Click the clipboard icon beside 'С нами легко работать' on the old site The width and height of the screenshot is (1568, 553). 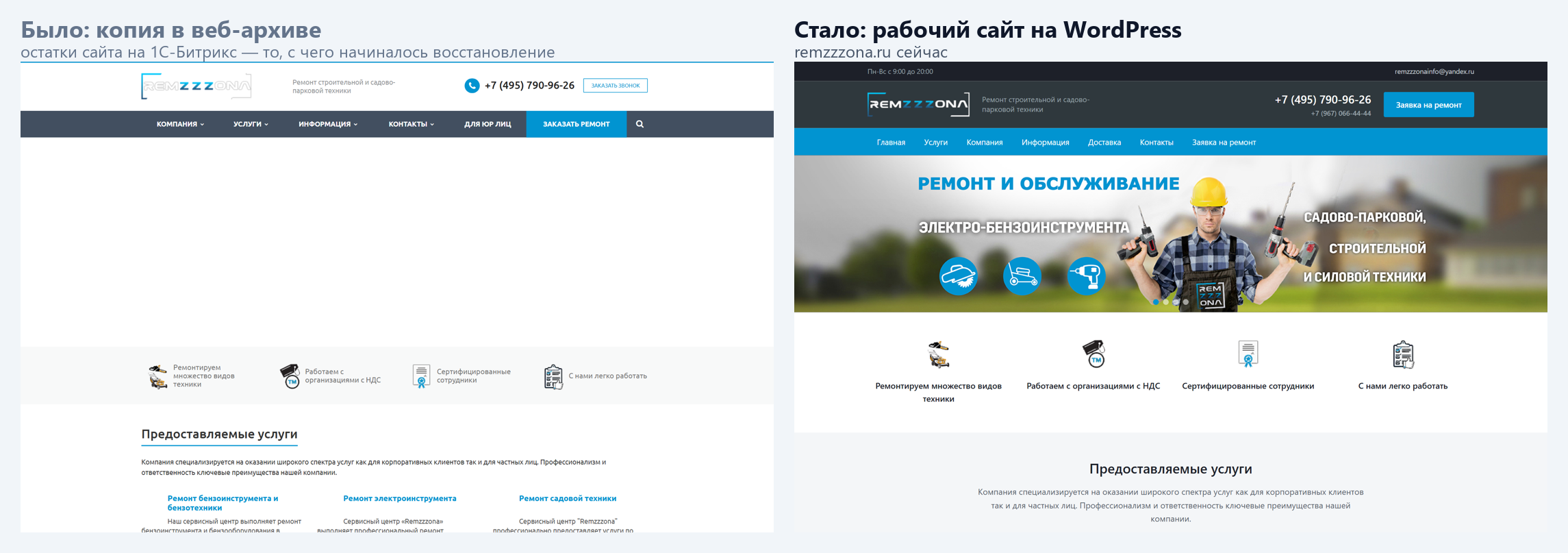click(553, 376)
